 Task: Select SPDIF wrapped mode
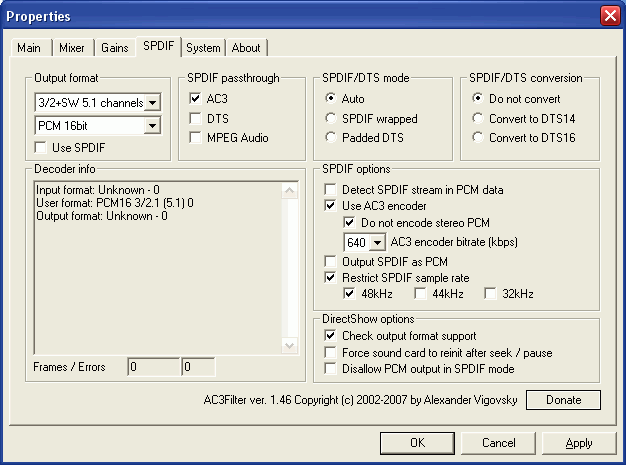pos(332,118)
